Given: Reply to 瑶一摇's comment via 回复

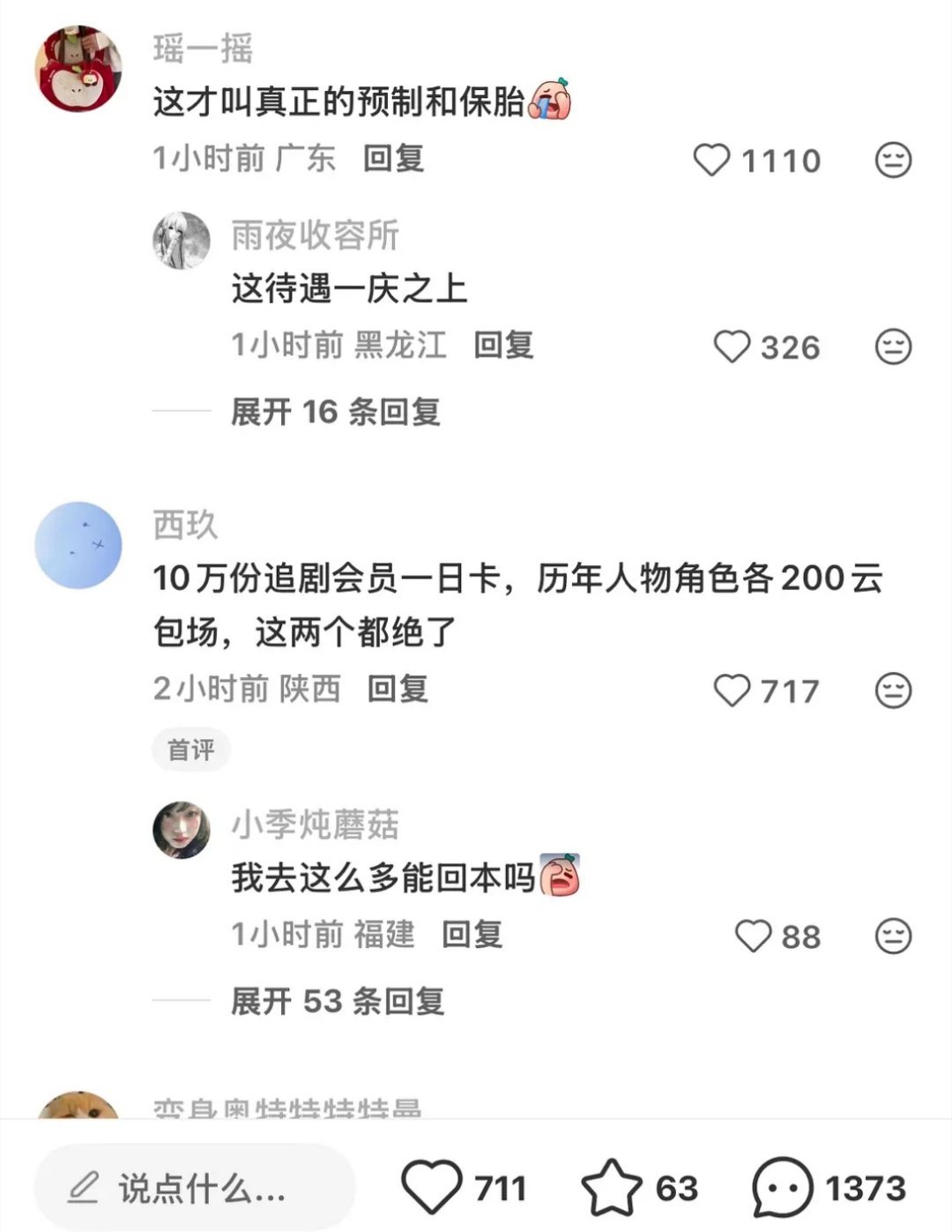Looking at the screenshot, I should tap(394, 159).
